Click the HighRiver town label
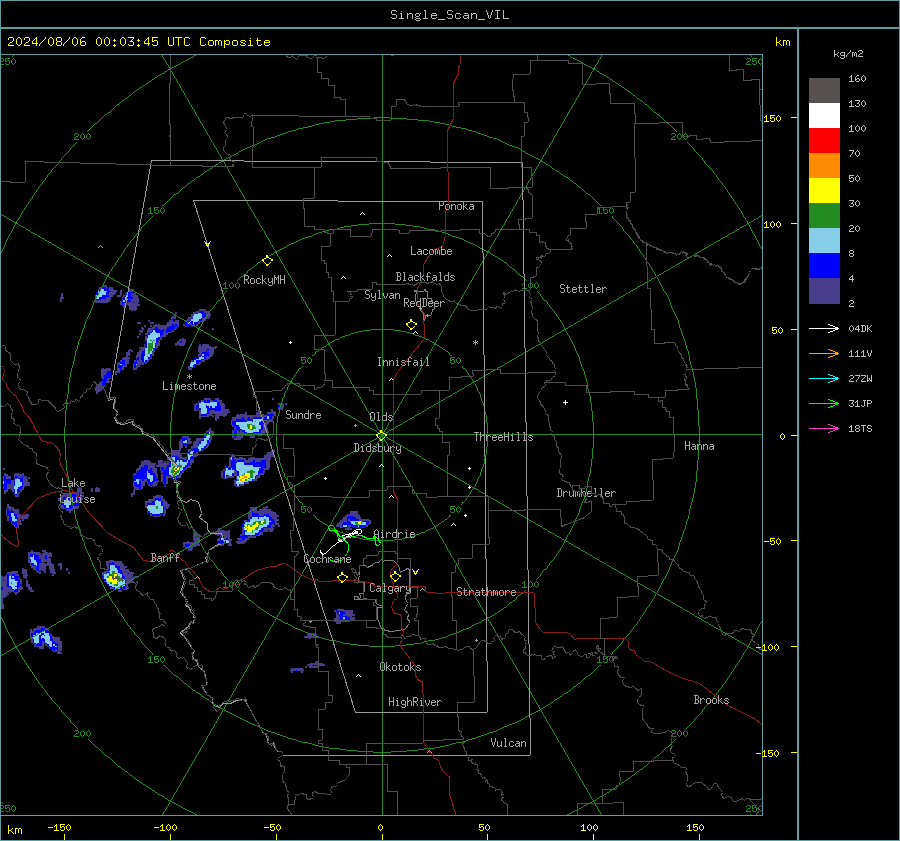Viewport: 900px width, 841px height. (x=414, y=702)
